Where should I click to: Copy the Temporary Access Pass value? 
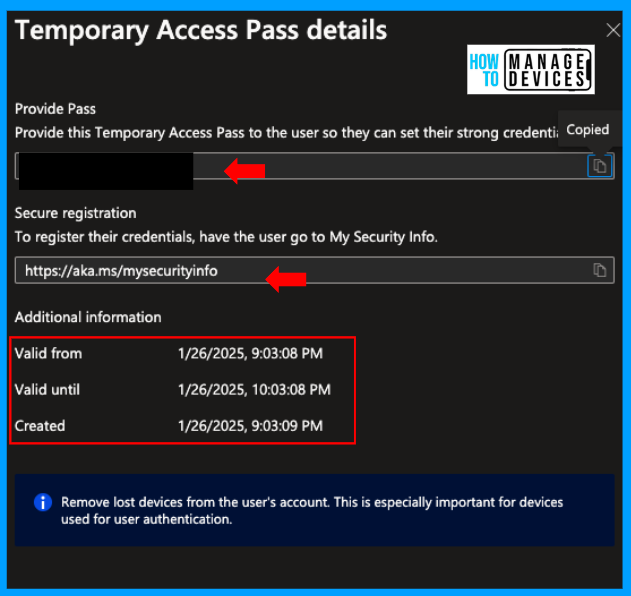600,165
